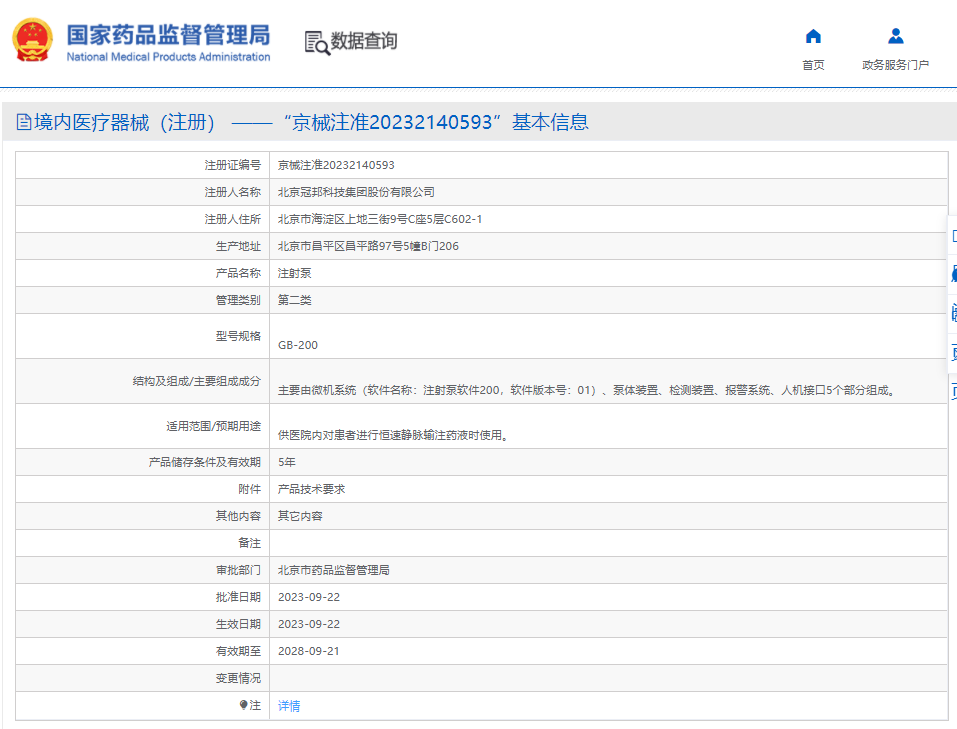Select product name 注射泵
The width and height of the screenshot is (957, 729).
click(x=294, y=273)
